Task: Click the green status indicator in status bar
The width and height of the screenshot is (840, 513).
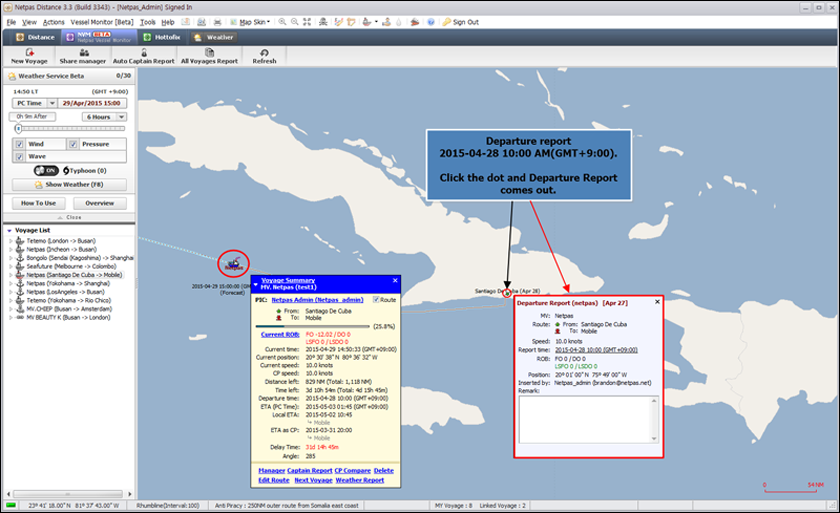Action: 11,505
